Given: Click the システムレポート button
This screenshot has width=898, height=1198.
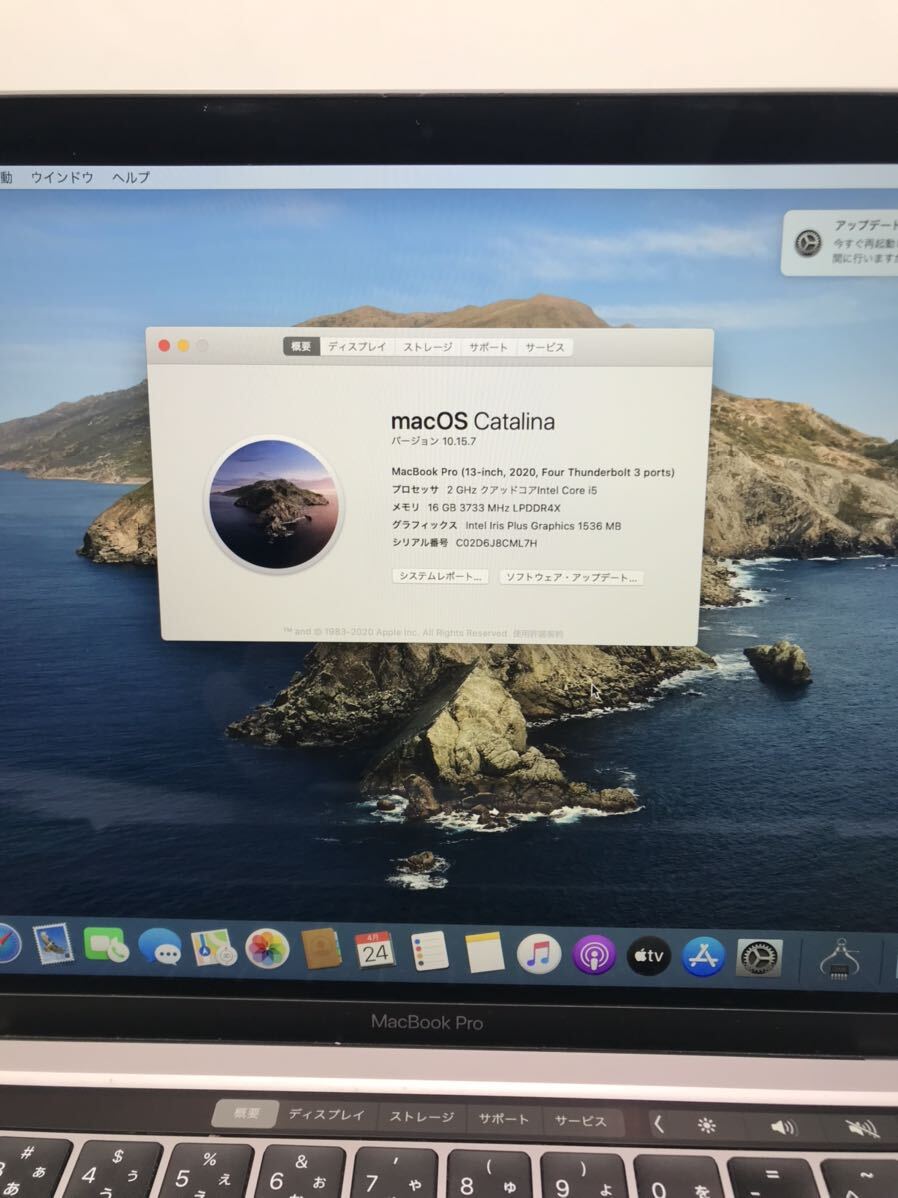Looking at the screenshot, I should tap(440, 576).
